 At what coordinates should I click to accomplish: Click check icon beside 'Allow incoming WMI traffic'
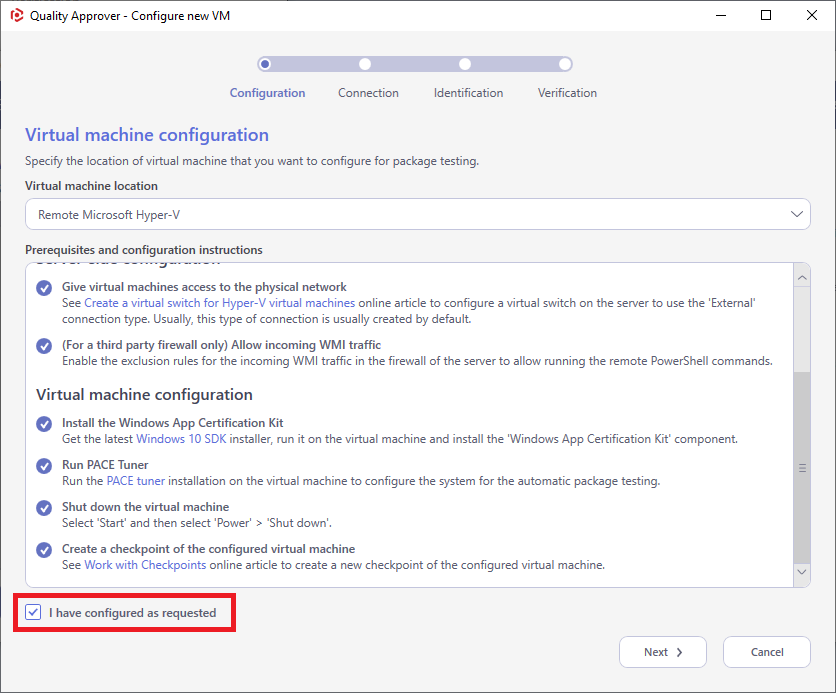click(44, 346)
